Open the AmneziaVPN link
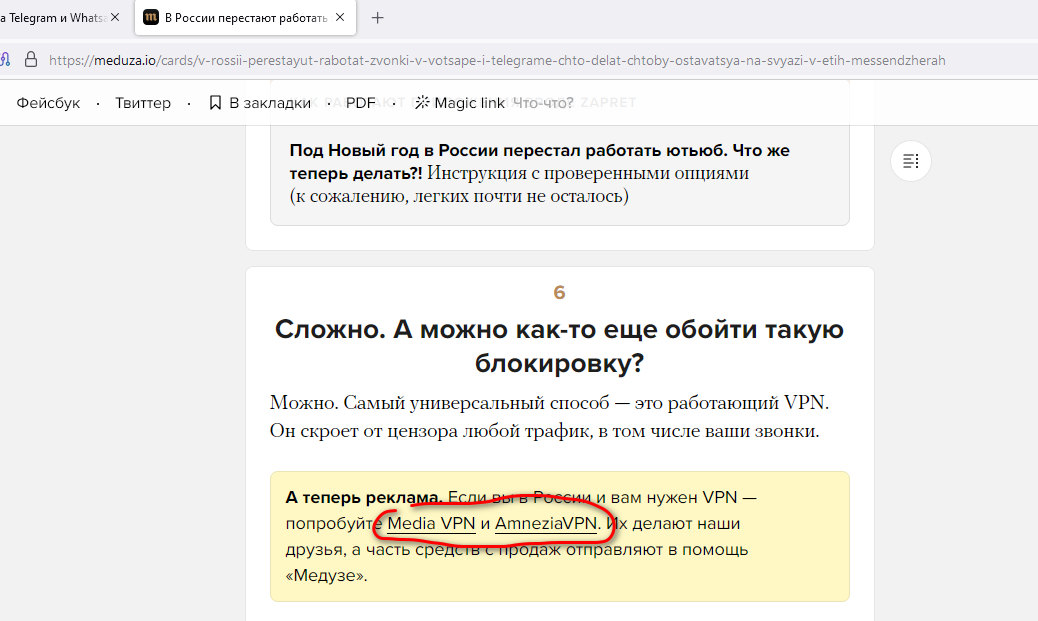The height and width of the screenshot is (621, 1038). (546, 524)
